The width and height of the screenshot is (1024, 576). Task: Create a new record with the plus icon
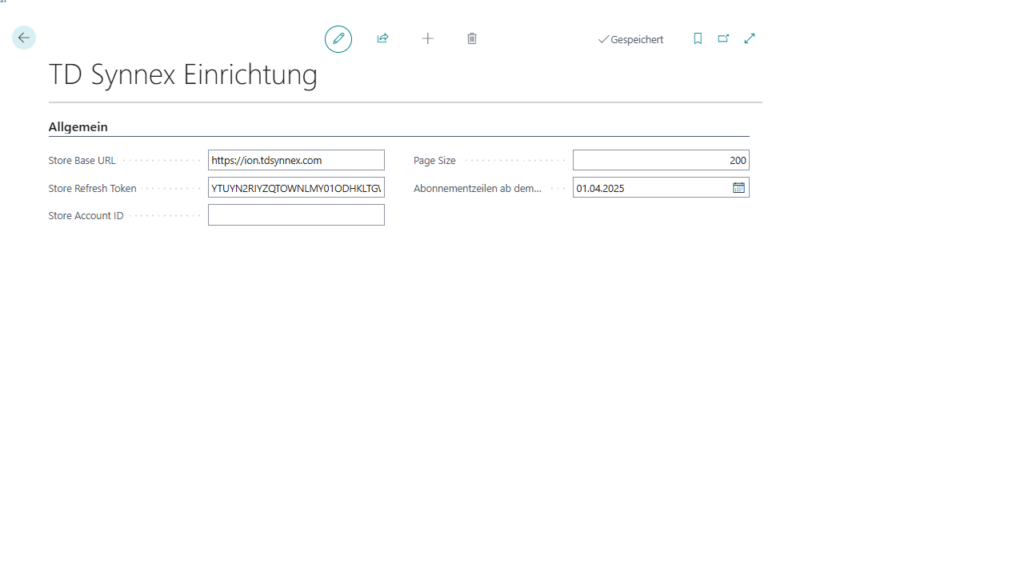(x=428, y=39)
